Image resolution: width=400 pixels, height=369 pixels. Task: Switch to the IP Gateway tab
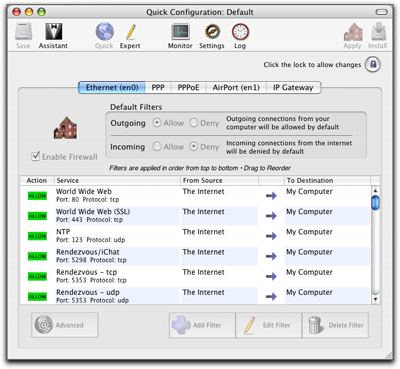(x=293, y=87)
